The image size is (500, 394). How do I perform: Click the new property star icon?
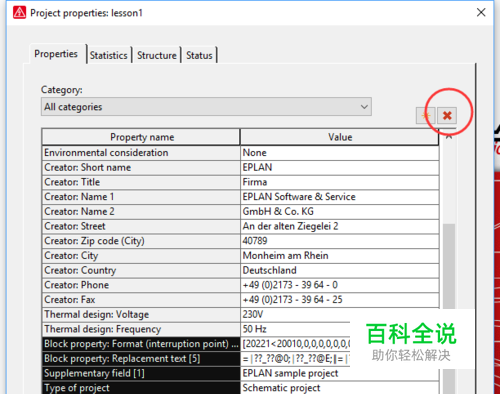tap(425, 116)
